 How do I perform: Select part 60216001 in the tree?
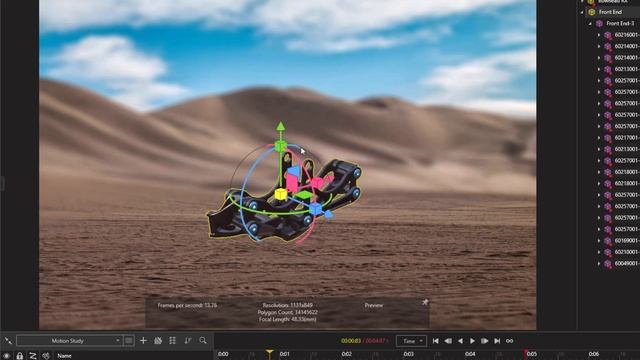[x=627, y=35]
